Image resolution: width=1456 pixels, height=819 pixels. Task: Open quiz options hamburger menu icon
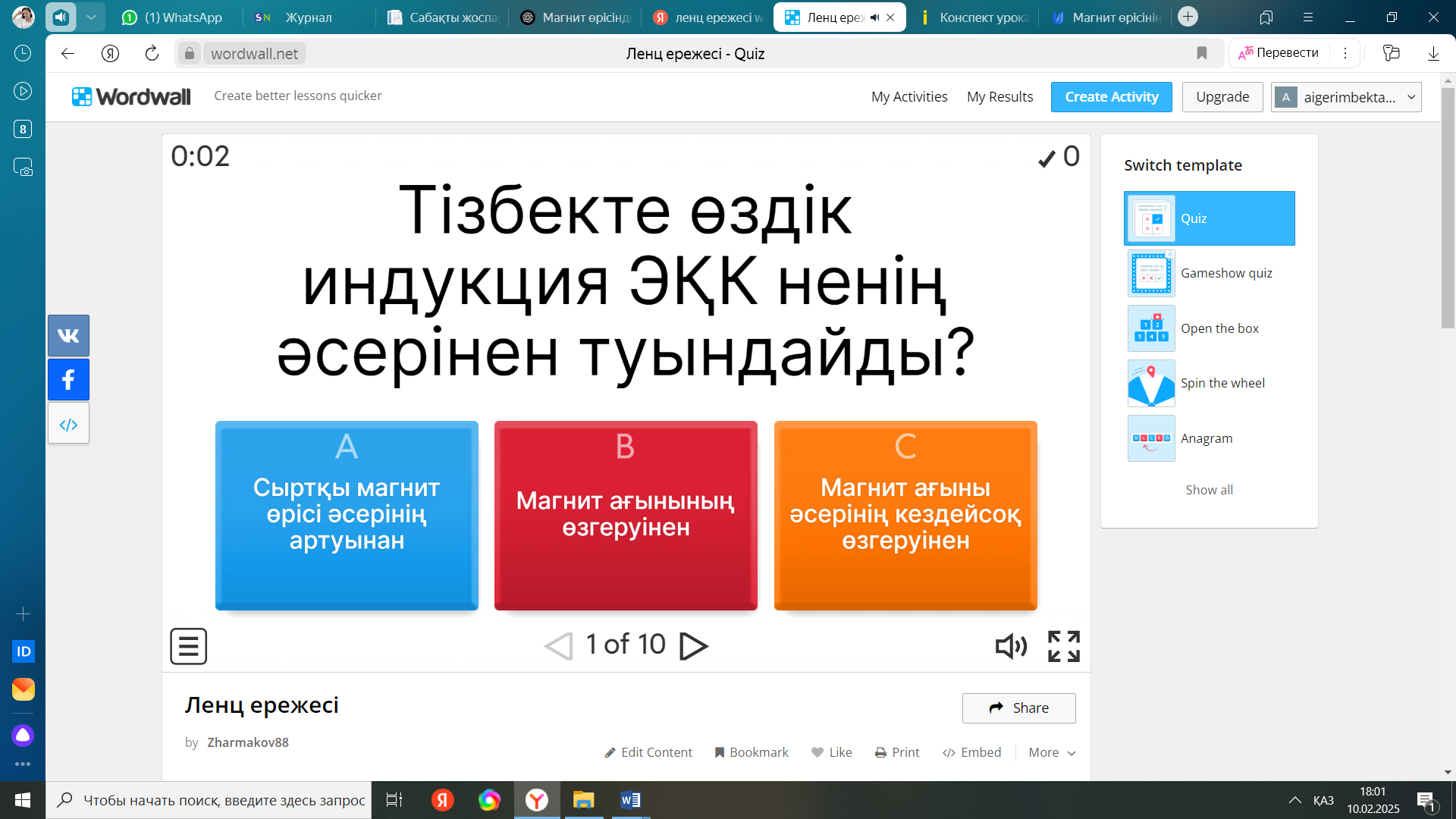188,646
